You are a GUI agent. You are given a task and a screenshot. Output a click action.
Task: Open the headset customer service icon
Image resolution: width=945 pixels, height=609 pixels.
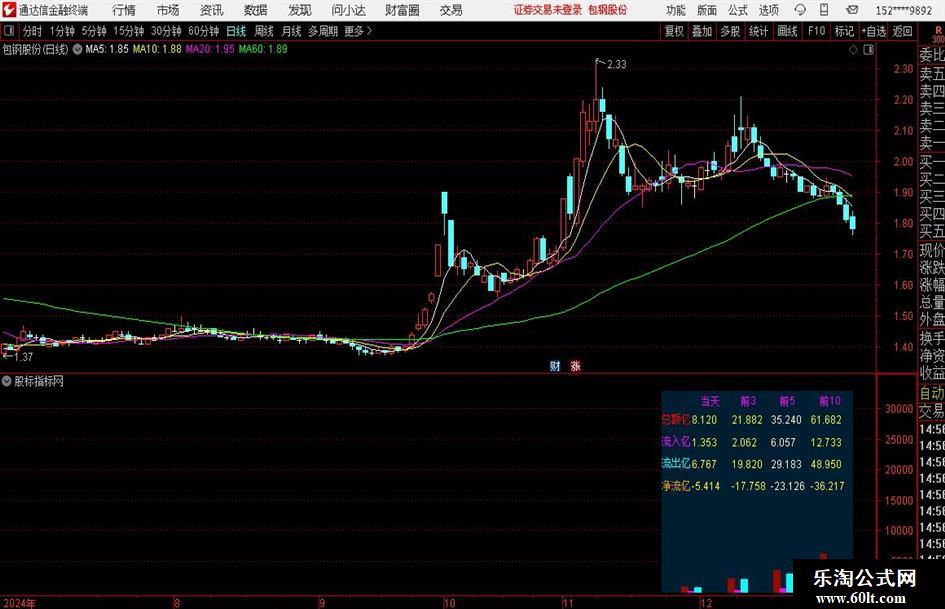pos(800,10)
